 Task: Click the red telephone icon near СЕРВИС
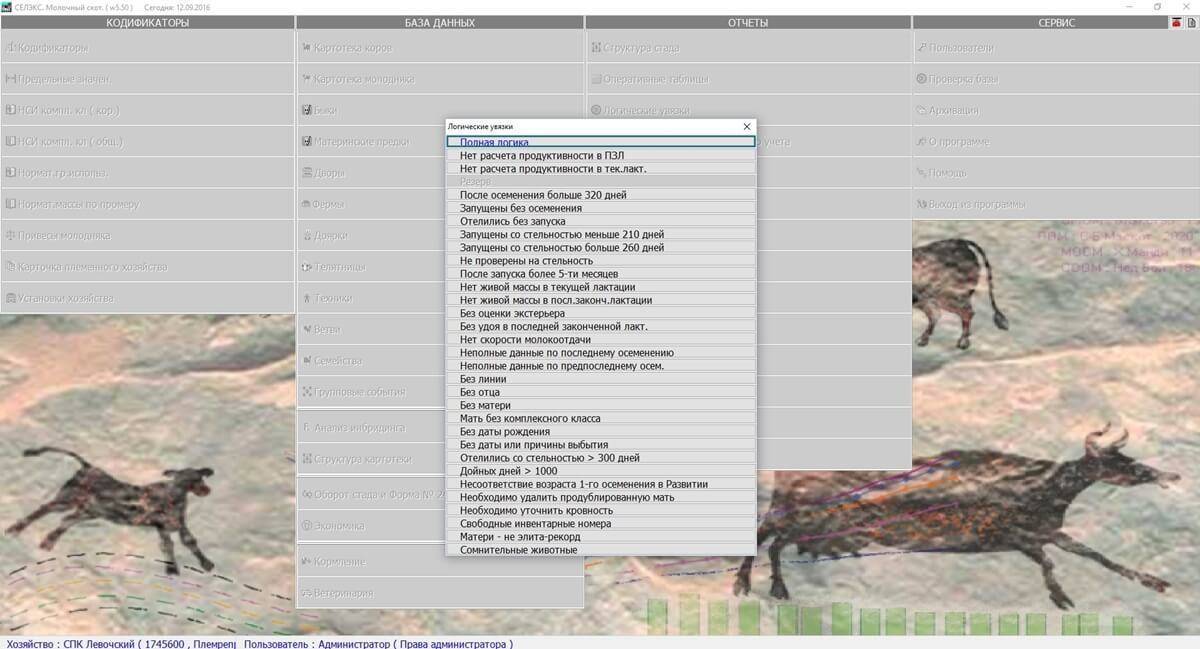(x=1177, y=23)
